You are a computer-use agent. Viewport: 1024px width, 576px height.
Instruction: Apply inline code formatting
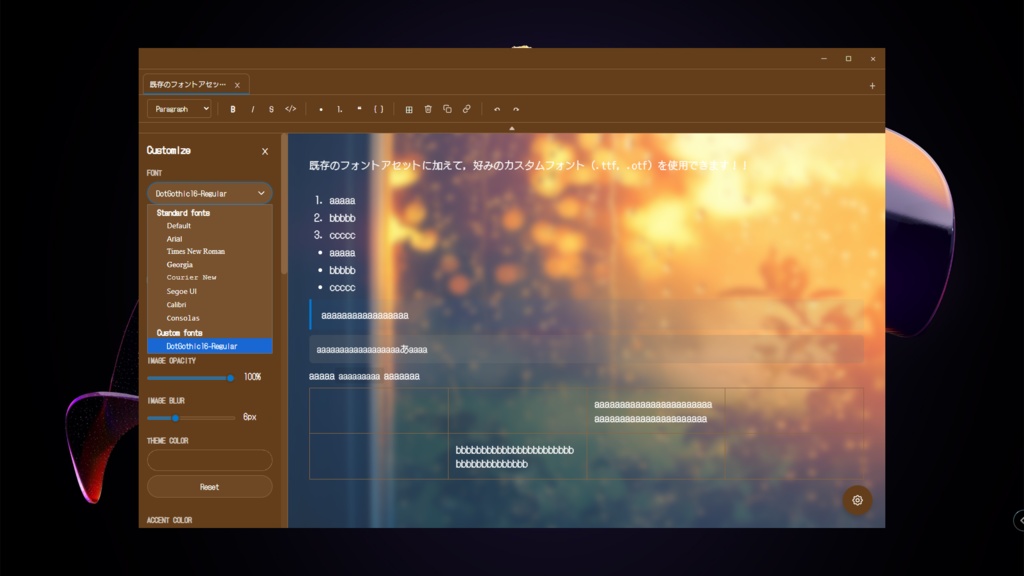pos(291,109)
